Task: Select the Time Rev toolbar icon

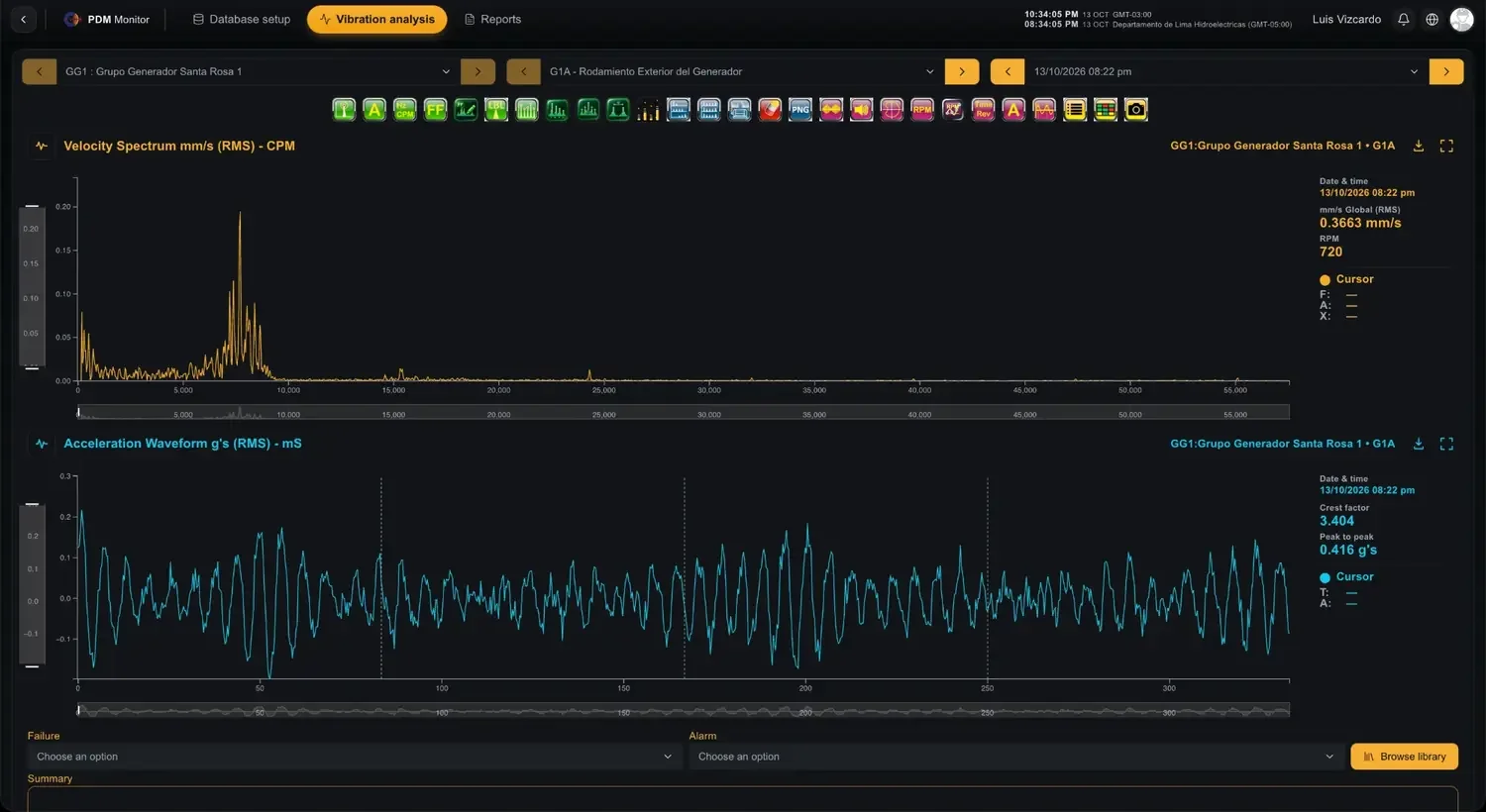Action: coord(983,110)
